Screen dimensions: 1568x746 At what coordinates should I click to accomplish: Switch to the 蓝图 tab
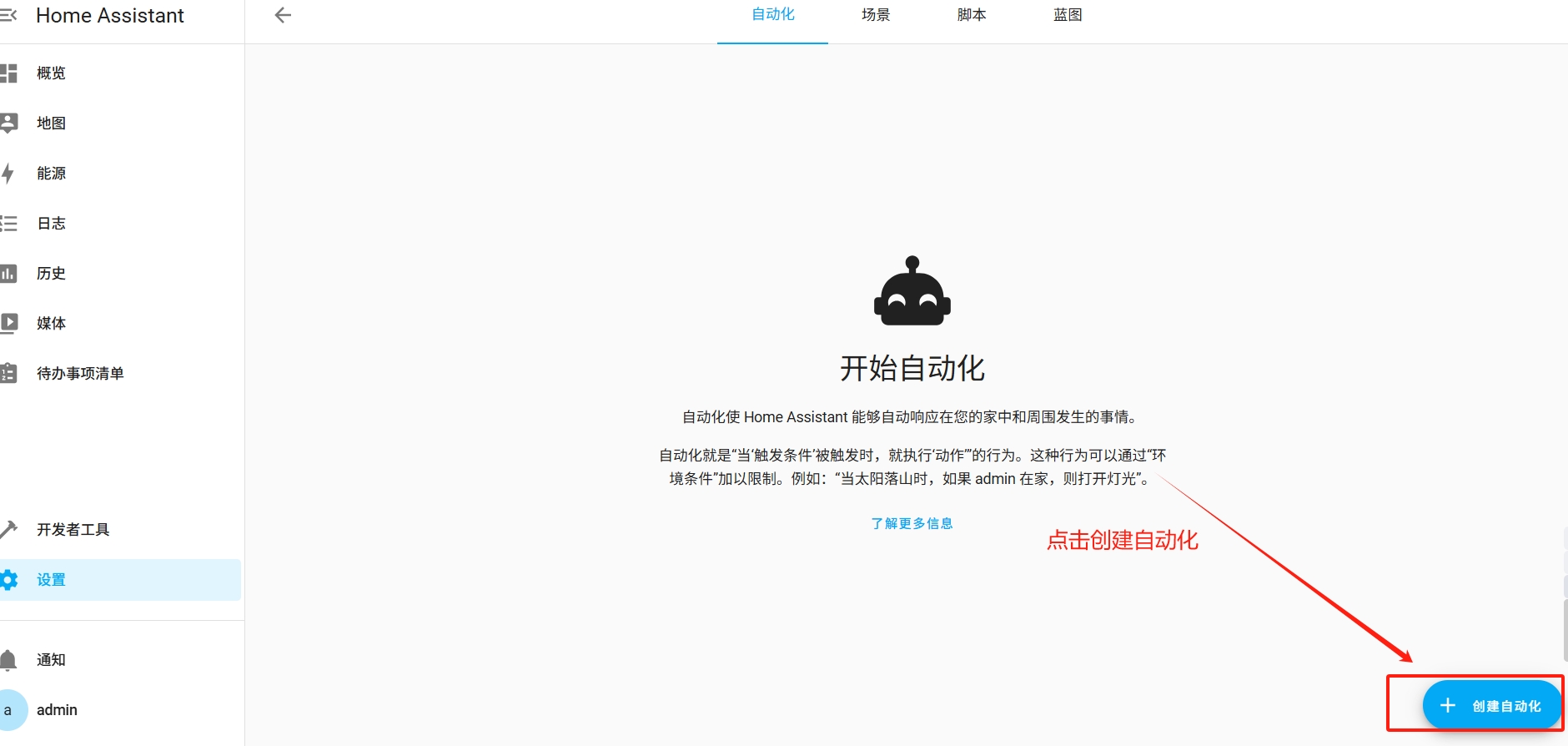coord(1068,15)
